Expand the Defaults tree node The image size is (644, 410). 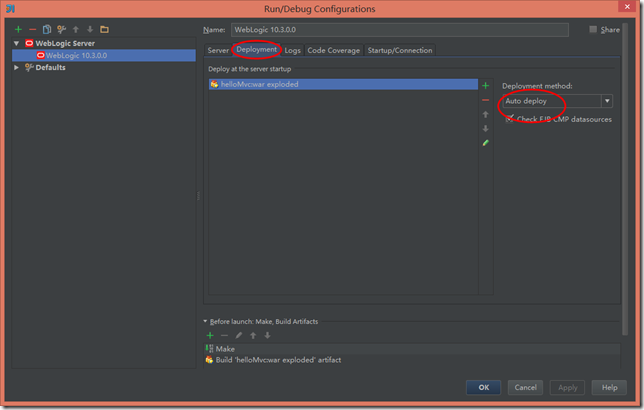click(x=16, y=67)
